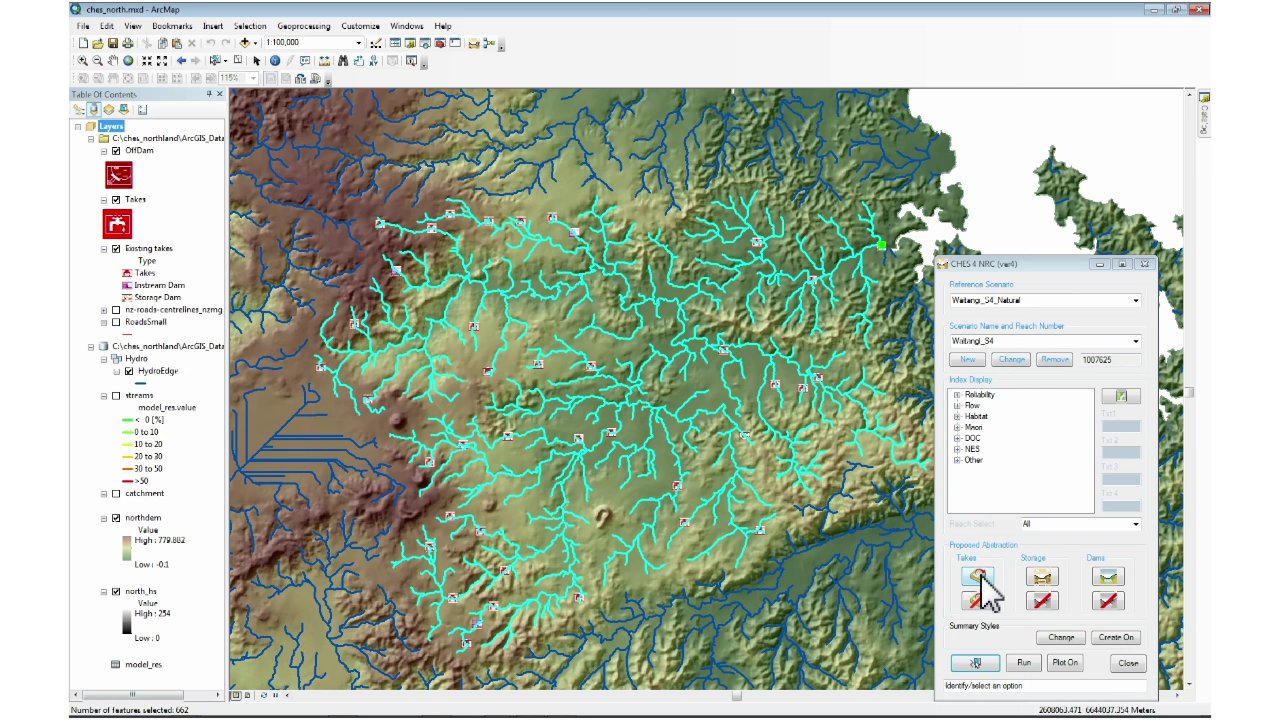Open the Find binoculars tool
The width and height of the screenshot is (1280, 720).
point(343,61)
